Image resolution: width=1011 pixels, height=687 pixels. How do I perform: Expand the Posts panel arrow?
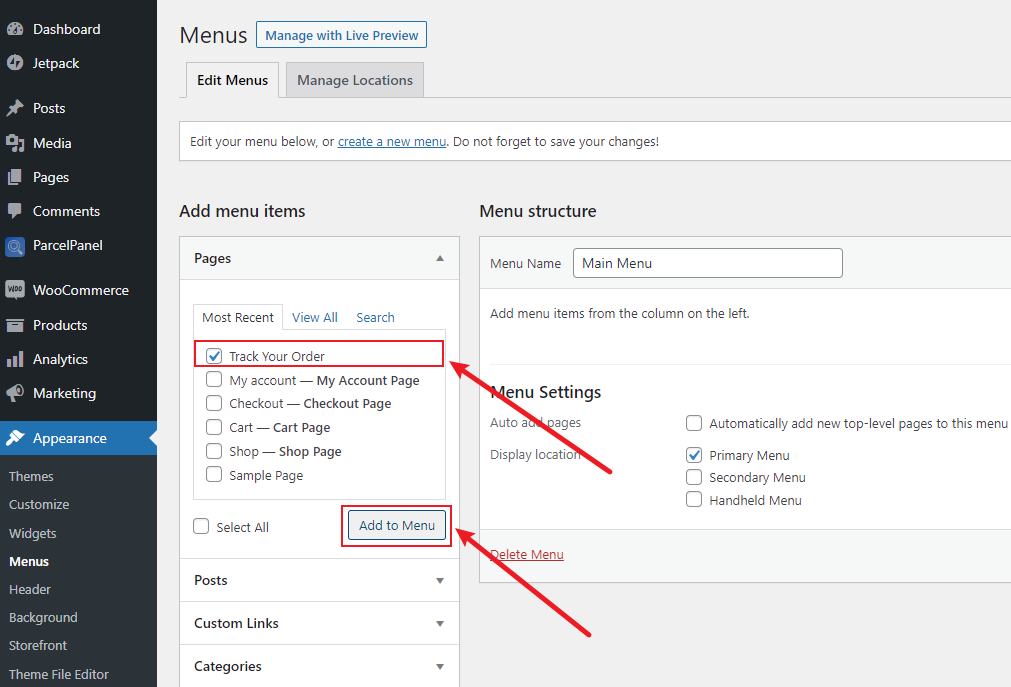[440, 581]
